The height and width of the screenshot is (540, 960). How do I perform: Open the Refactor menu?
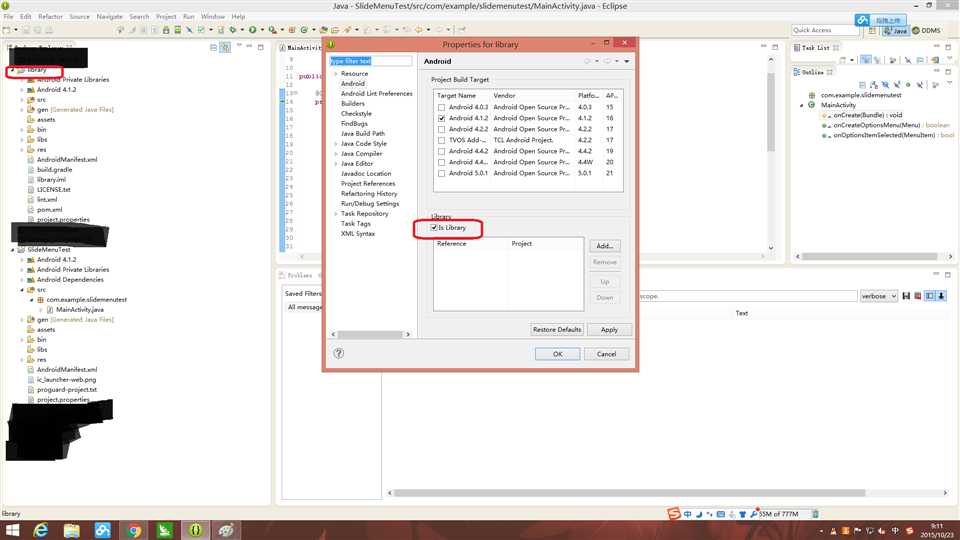[50, 17]
